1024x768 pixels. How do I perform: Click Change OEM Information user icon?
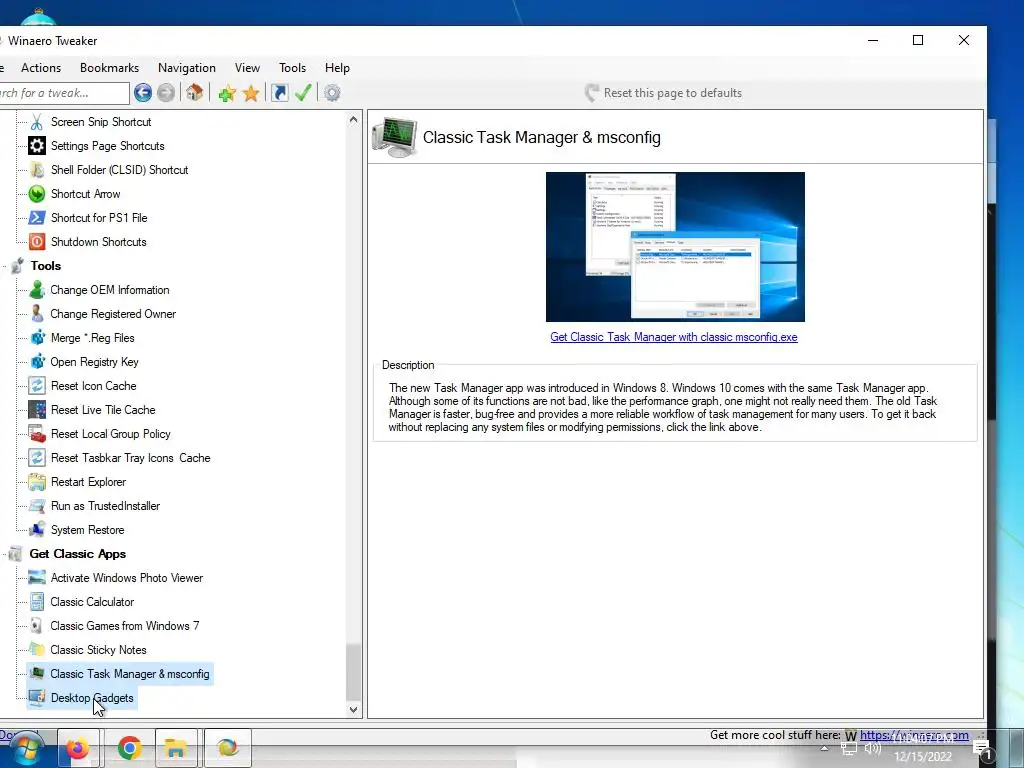click(37, 290)
